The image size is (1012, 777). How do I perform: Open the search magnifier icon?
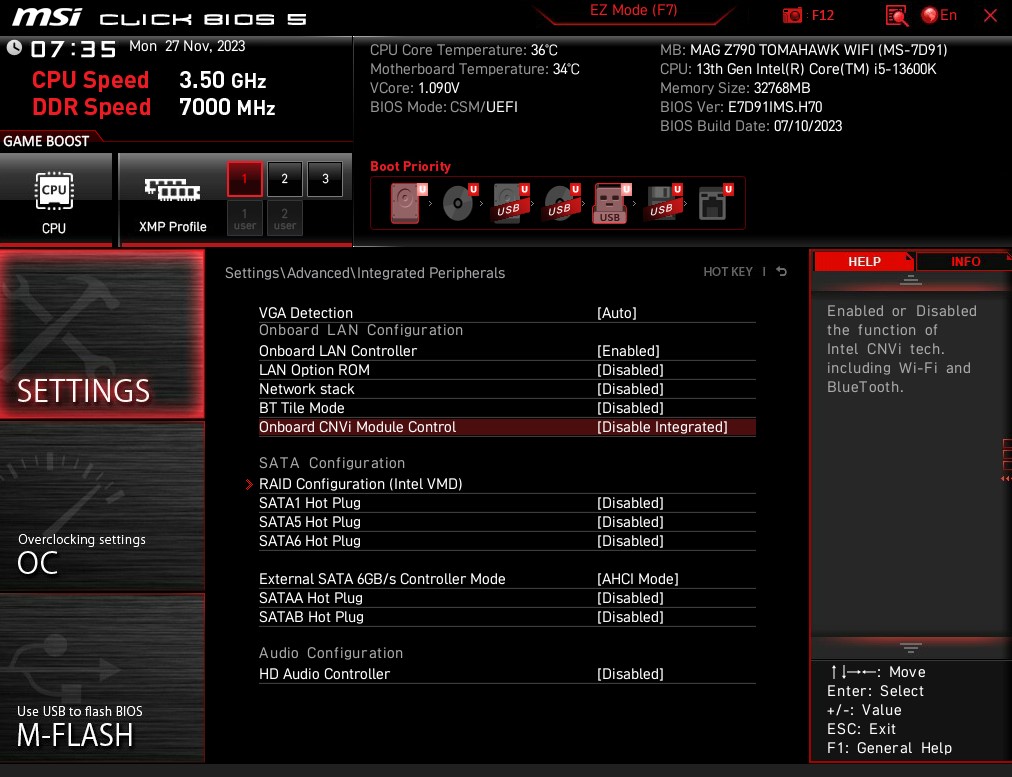pos(896,15)
